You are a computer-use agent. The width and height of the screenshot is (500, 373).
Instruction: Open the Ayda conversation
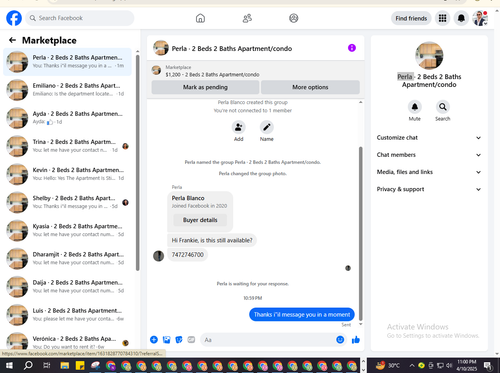pos(67,118)
